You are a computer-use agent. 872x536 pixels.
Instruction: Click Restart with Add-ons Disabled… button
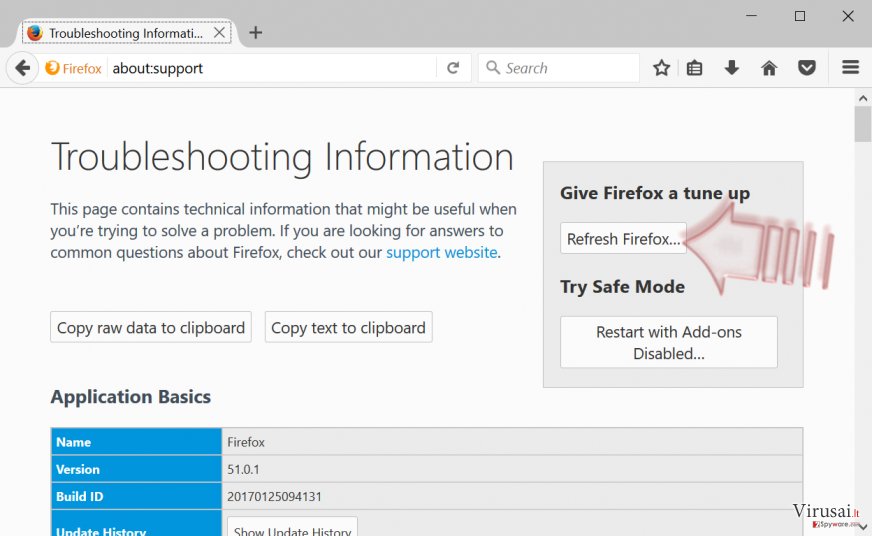coord(668,343)
